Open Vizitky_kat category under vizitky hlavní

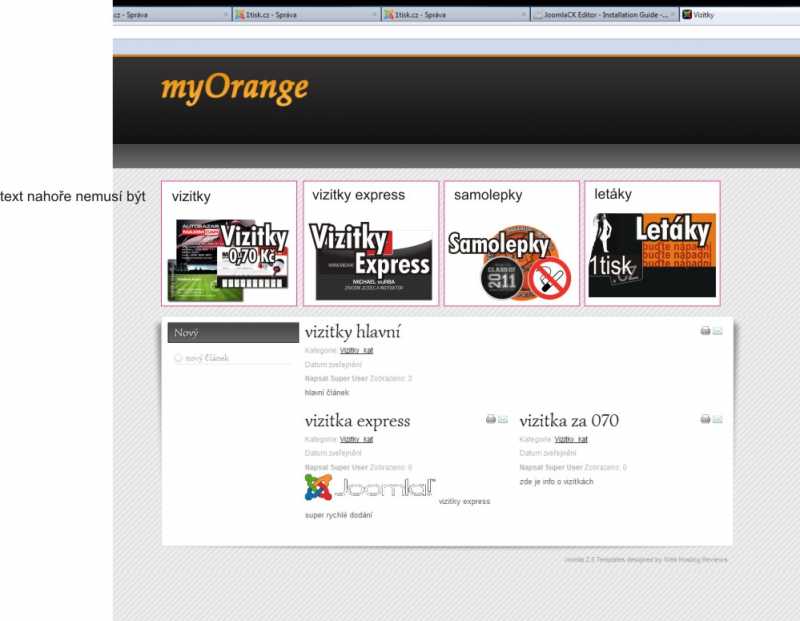(356, 351)
